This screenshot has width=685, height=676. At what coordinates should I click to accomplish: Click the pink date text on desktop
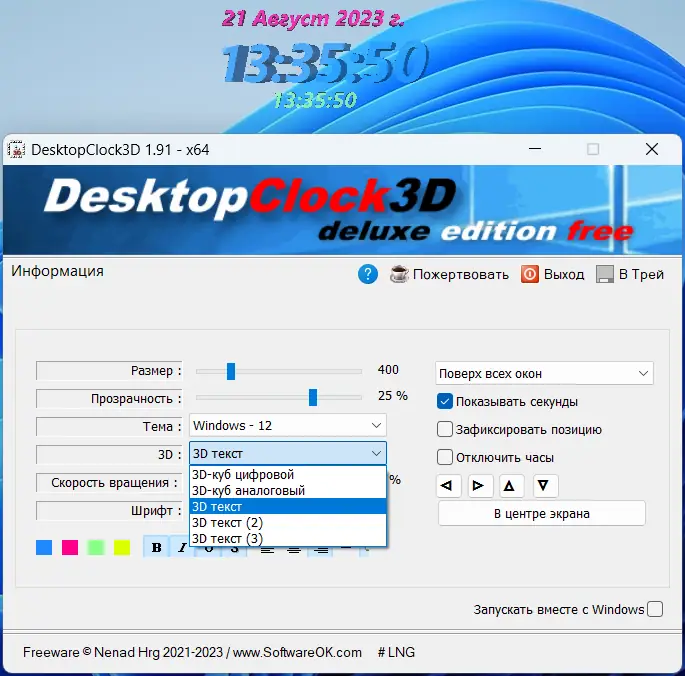(313, 19)
